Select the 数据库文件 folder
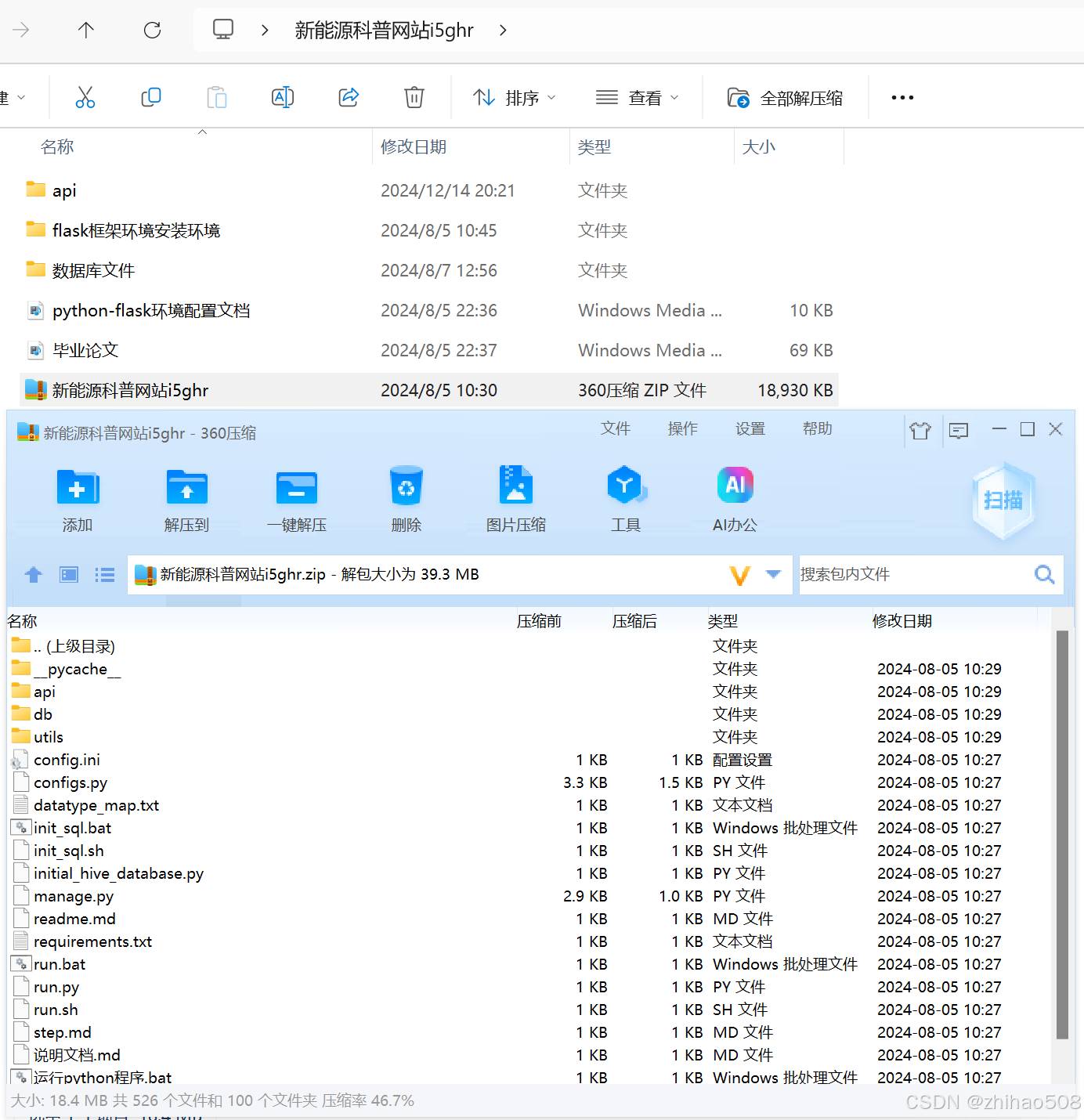Image resolution: width=1084 pixels, height=1120 pixels. click(x=428, y=270)
